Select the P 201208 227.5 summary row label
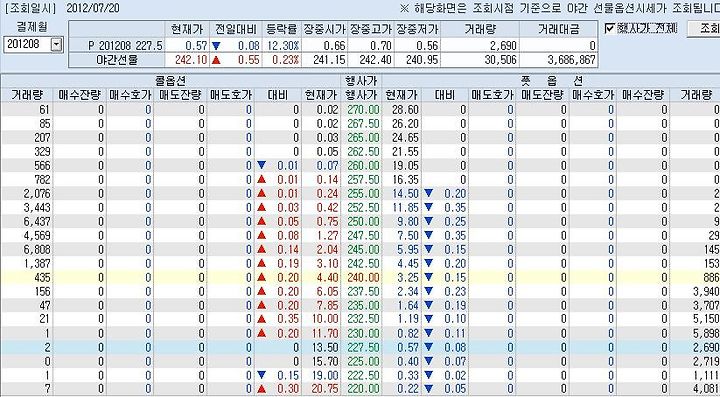720x397 pixels. click(125, 45)
